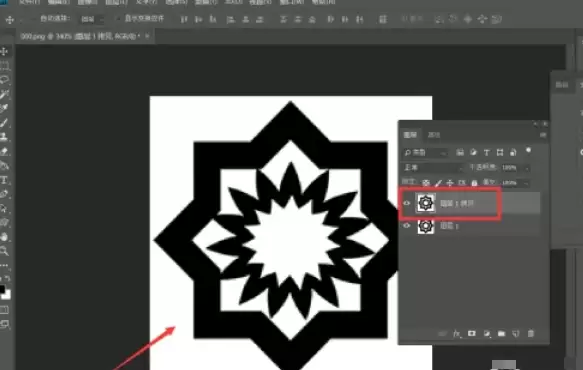Image resolution: width=583 pixels, height=370 pixels.
Task: Collapse the Layers panel double-arrow
Action: [x=536, y=124]
